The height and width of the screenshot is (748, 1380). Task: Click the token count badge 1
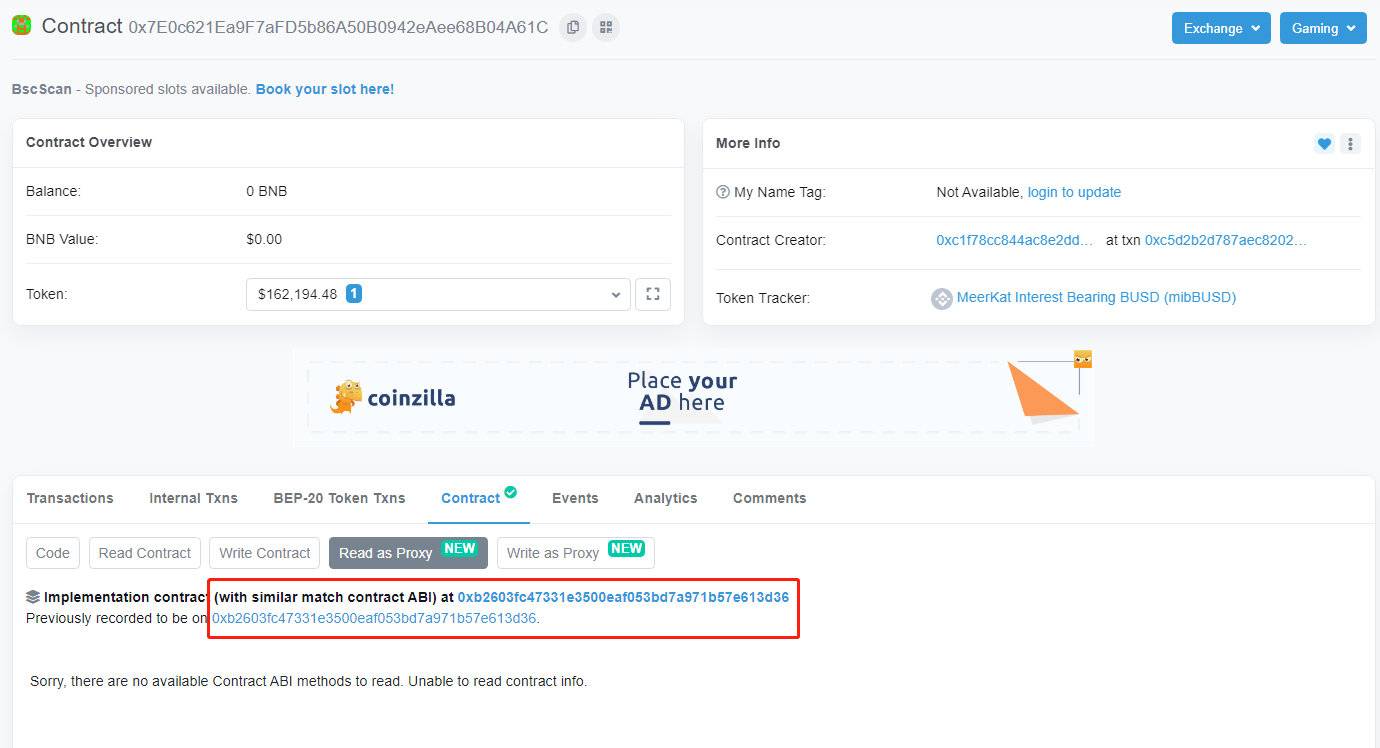point(354,294)
